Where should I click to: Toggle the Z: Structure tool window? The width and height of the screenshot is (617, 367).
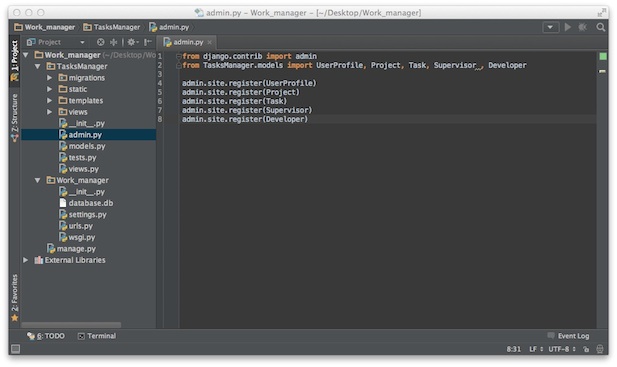click(x=15, y=117)
